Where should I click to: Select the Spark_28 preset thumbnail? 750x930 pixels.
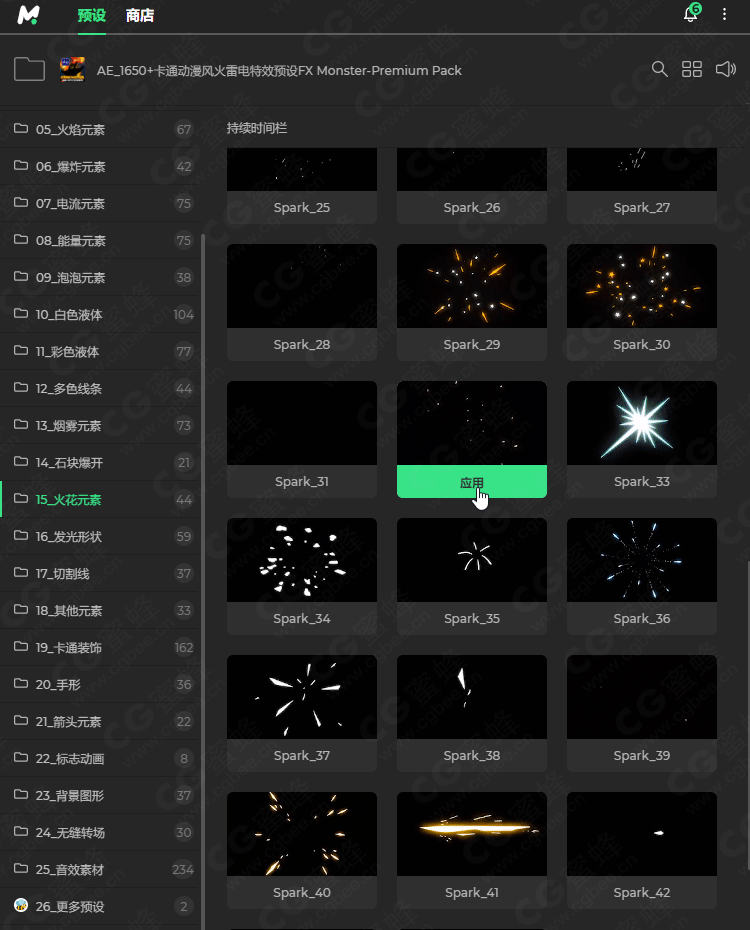click(302, 286)
